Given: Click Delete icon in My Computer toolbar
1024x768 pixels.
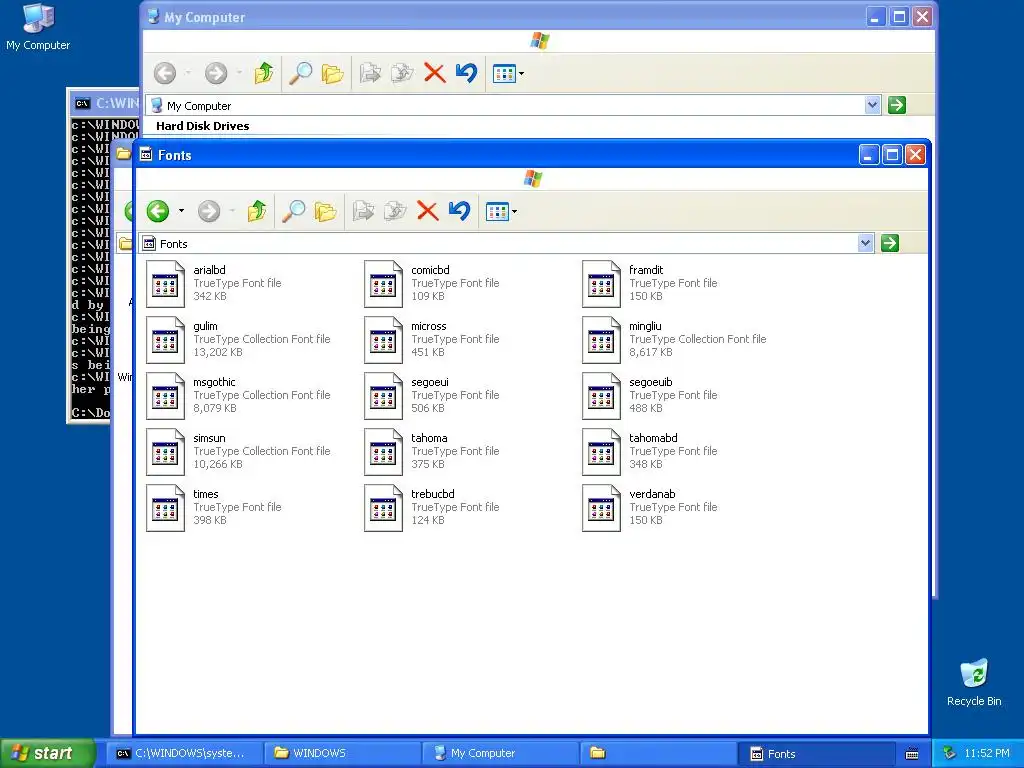Looking at the screenshot, I should pos(434,73).
